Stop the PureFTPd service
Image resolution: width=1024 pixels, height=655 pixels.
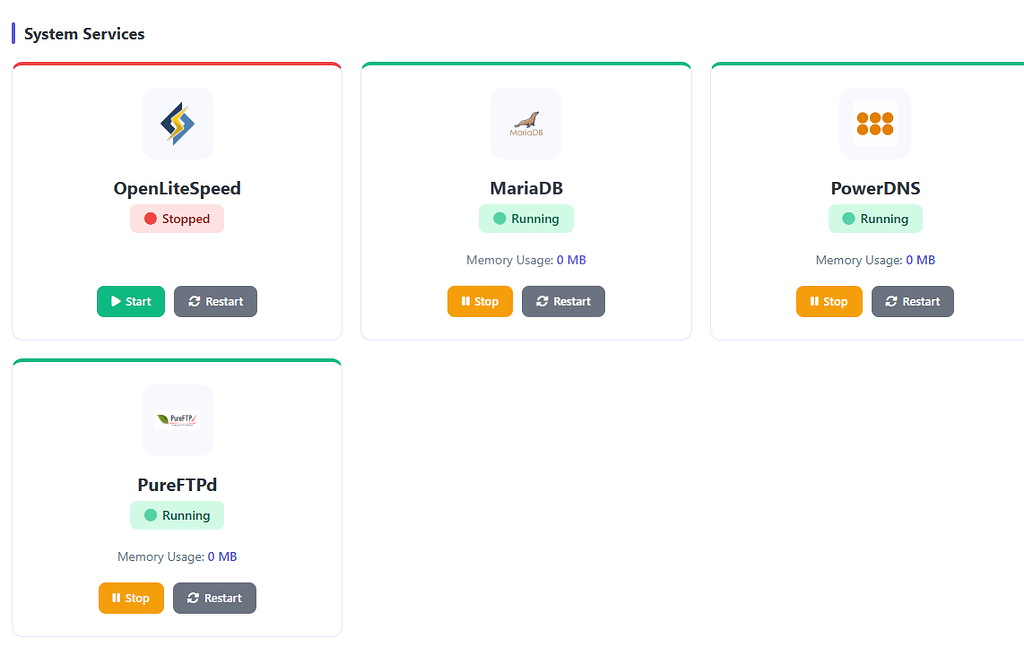tap(131, 598)
